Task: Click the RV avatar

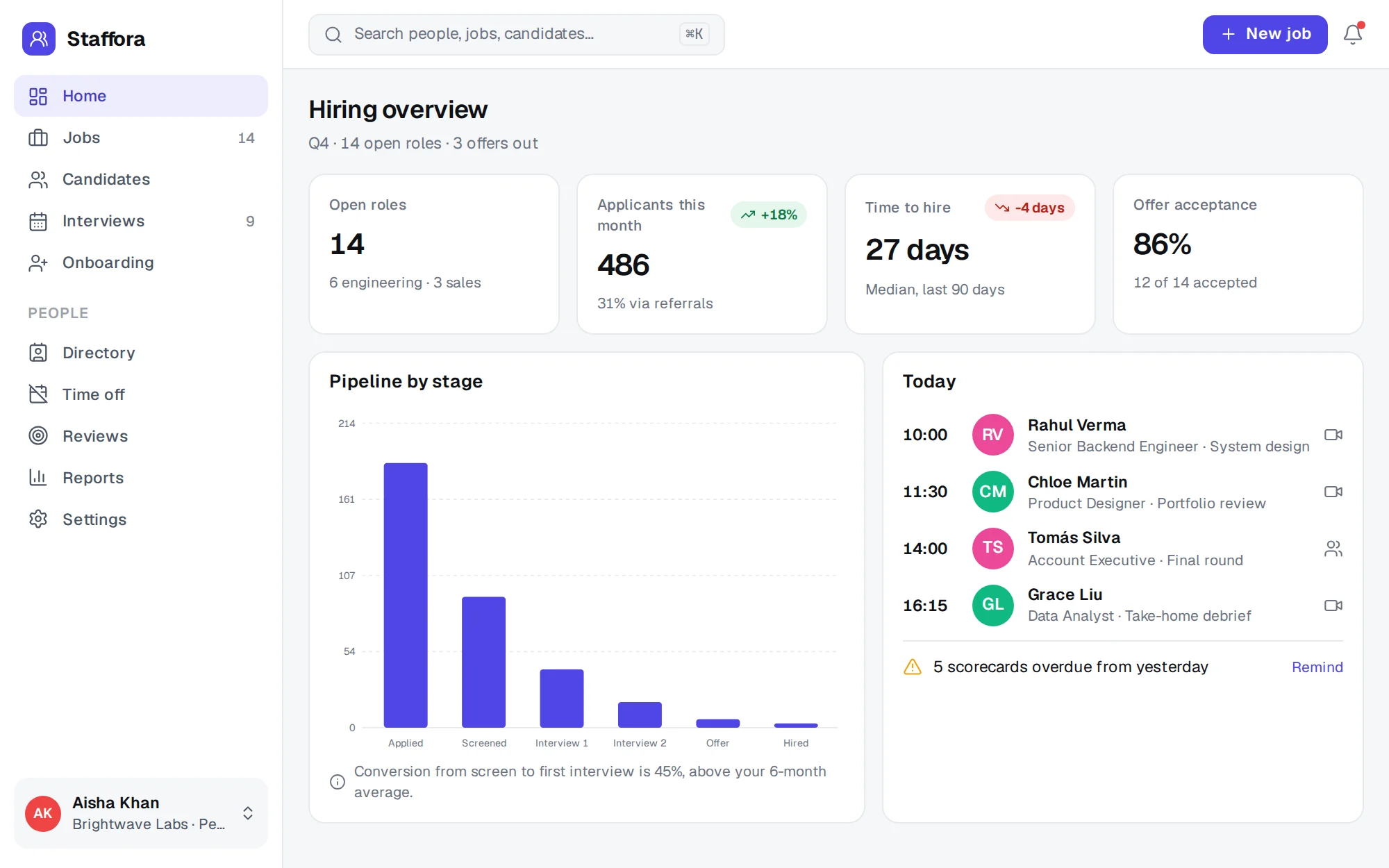Action: tap(992, 435)
